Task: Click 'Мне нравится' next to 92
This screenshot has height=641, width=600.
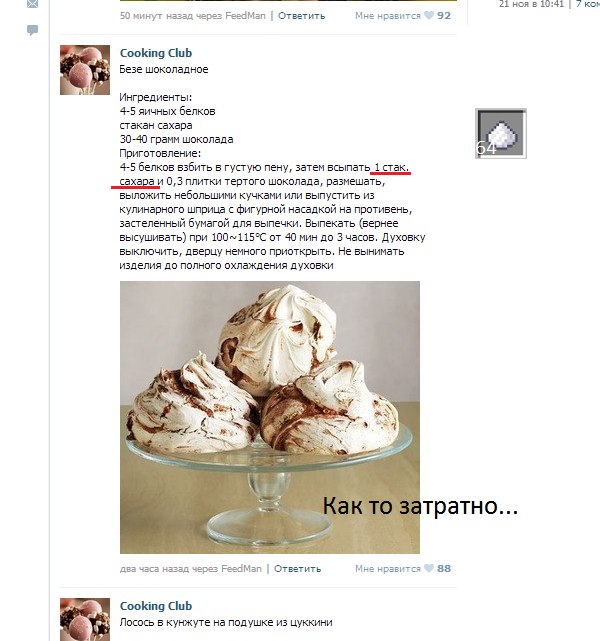Action: (x=387, y=16)
